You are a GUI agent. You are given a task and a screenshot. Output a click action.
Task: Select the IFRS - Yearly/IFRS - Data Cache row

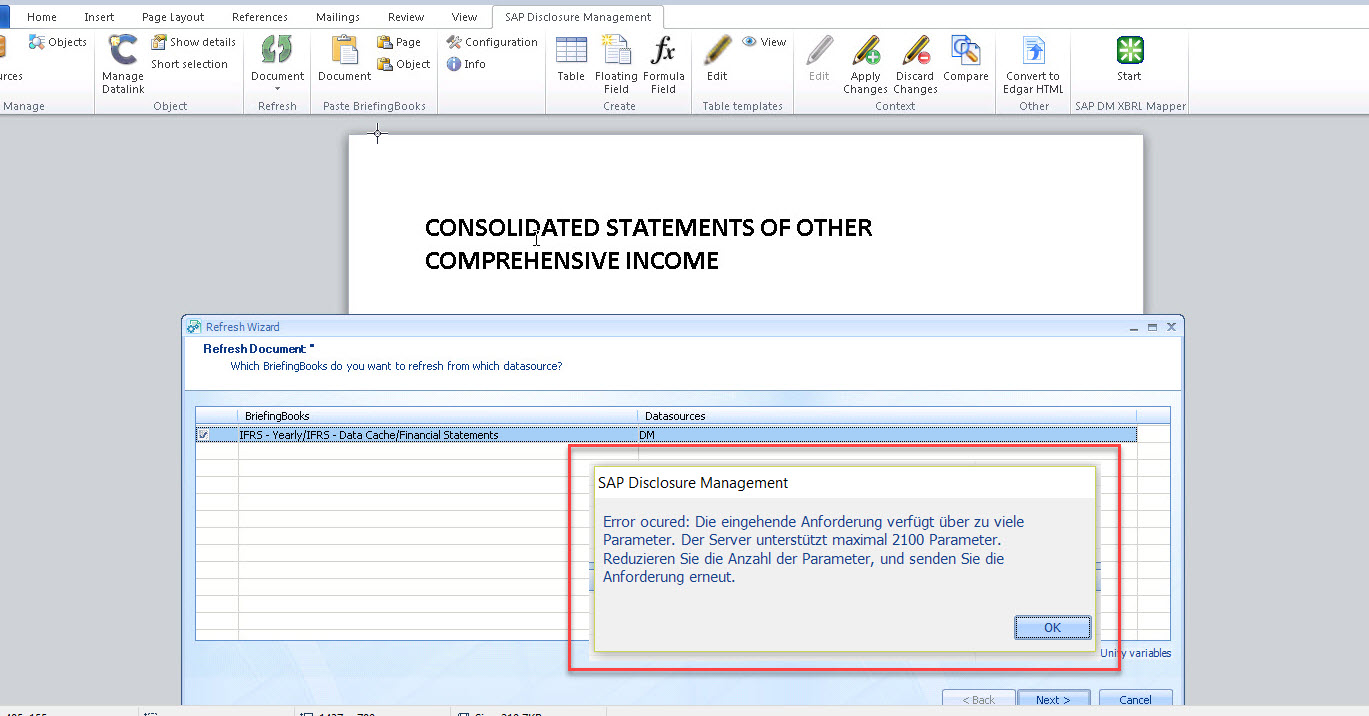(x=665, y=435)
